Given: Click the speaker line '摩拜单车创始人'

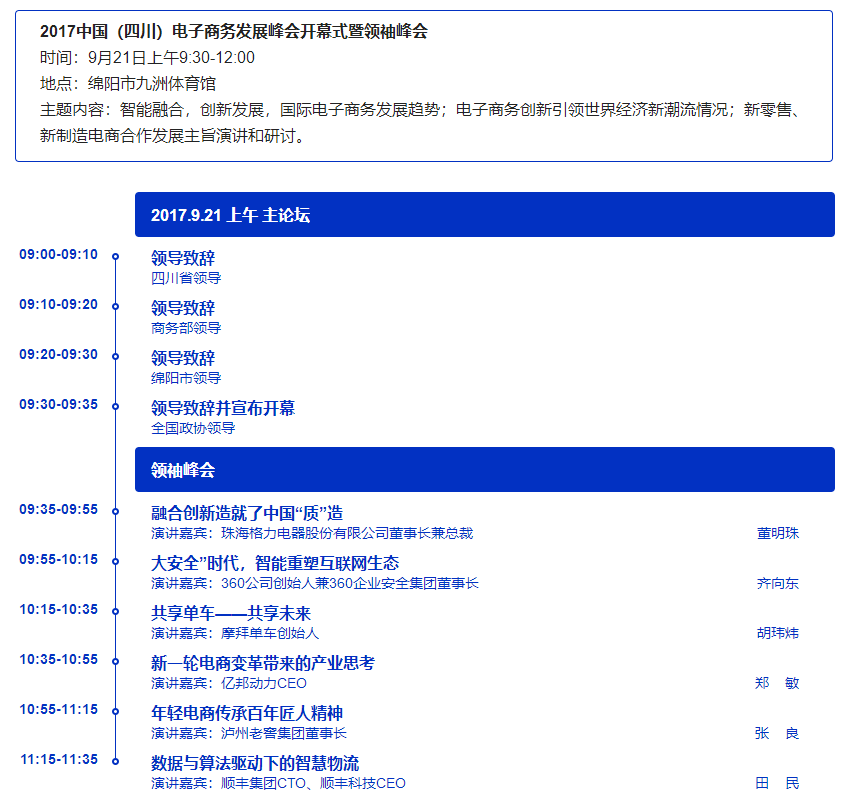Looking at the screenshot, I should point(235,633).
